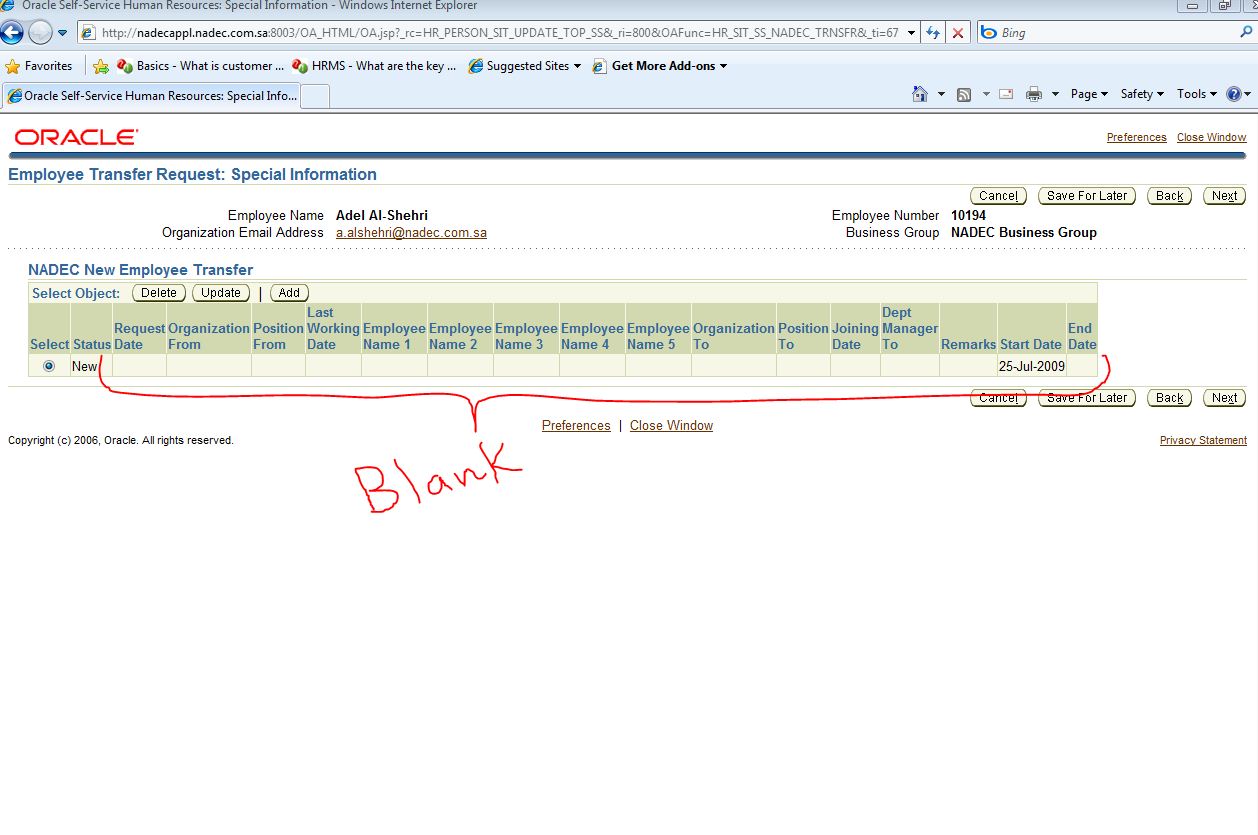Click 'NADEC Business Group' value text
Viewport: 1258px width, 835px height.
click(x=1024, y=233)
